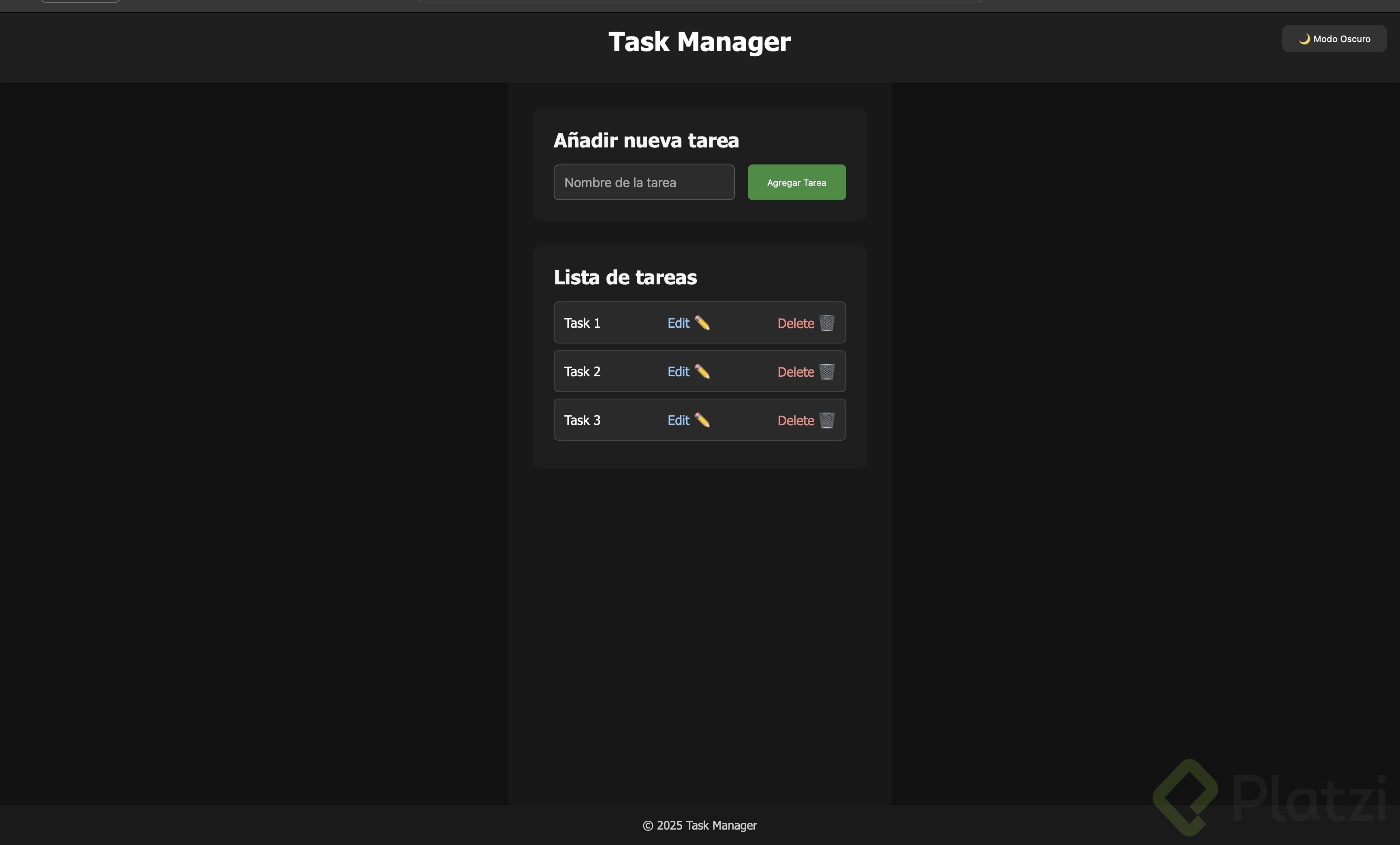Screen dimensions: 1400x845
Task: Click the Edit link for Task 2
Action: pos(679,371)
